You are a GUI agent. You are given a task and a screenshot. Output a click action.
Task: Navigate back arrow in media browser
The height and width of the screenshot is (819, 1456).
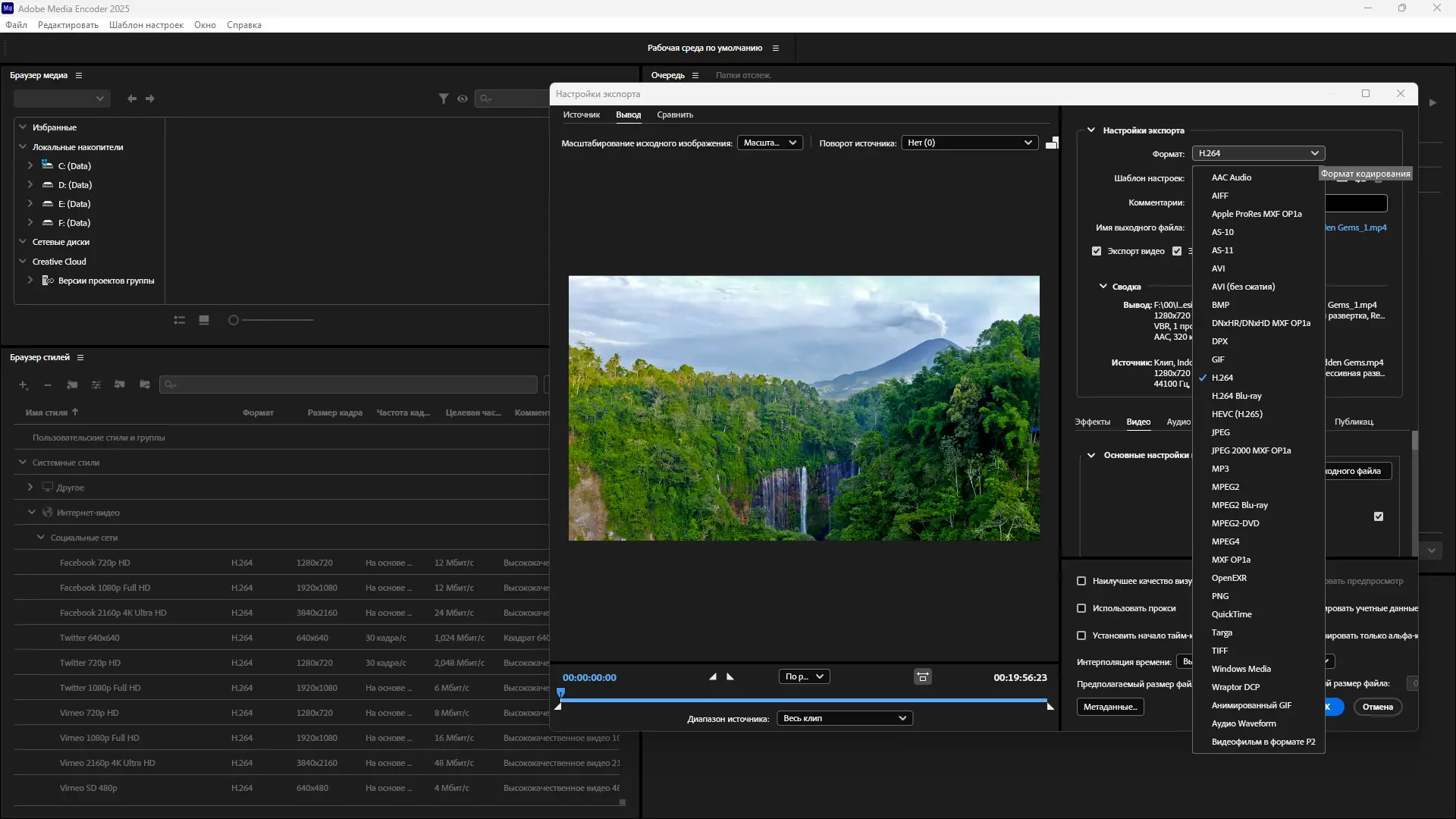click(132, 99)
